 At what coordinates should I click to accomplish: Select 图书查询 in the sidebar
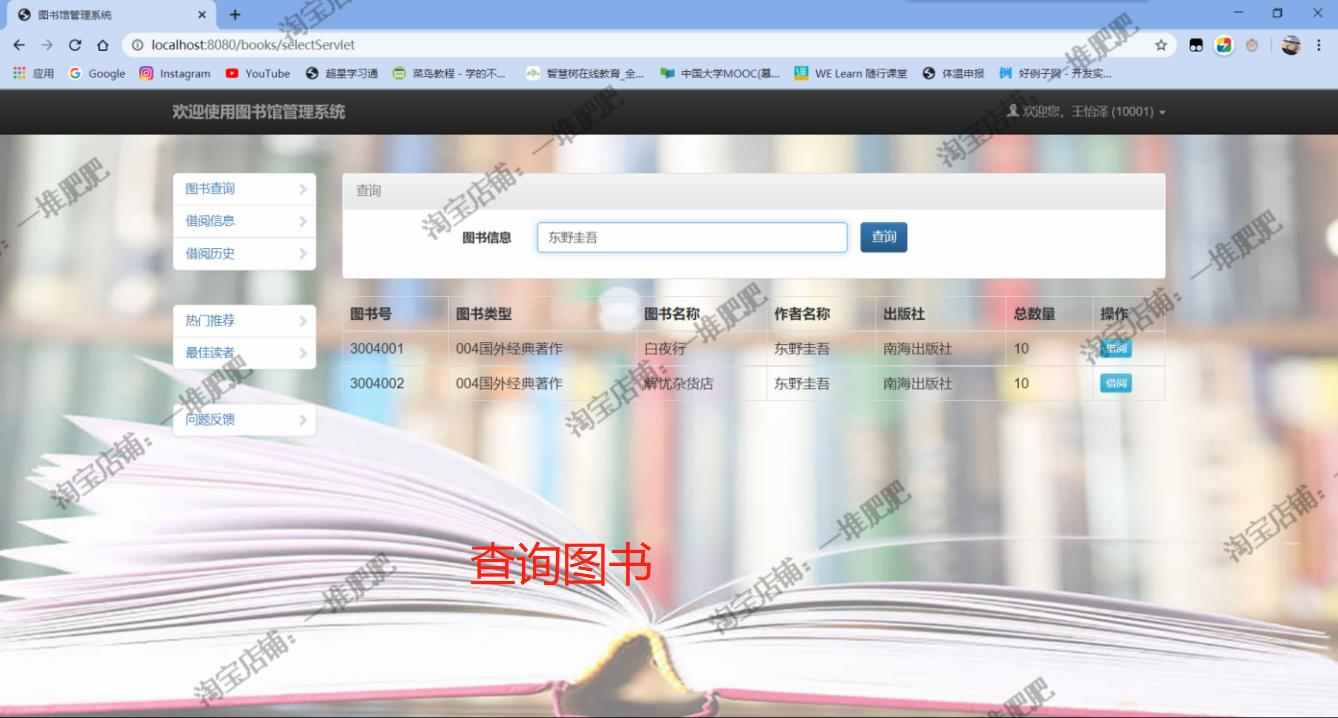point(244,189)
